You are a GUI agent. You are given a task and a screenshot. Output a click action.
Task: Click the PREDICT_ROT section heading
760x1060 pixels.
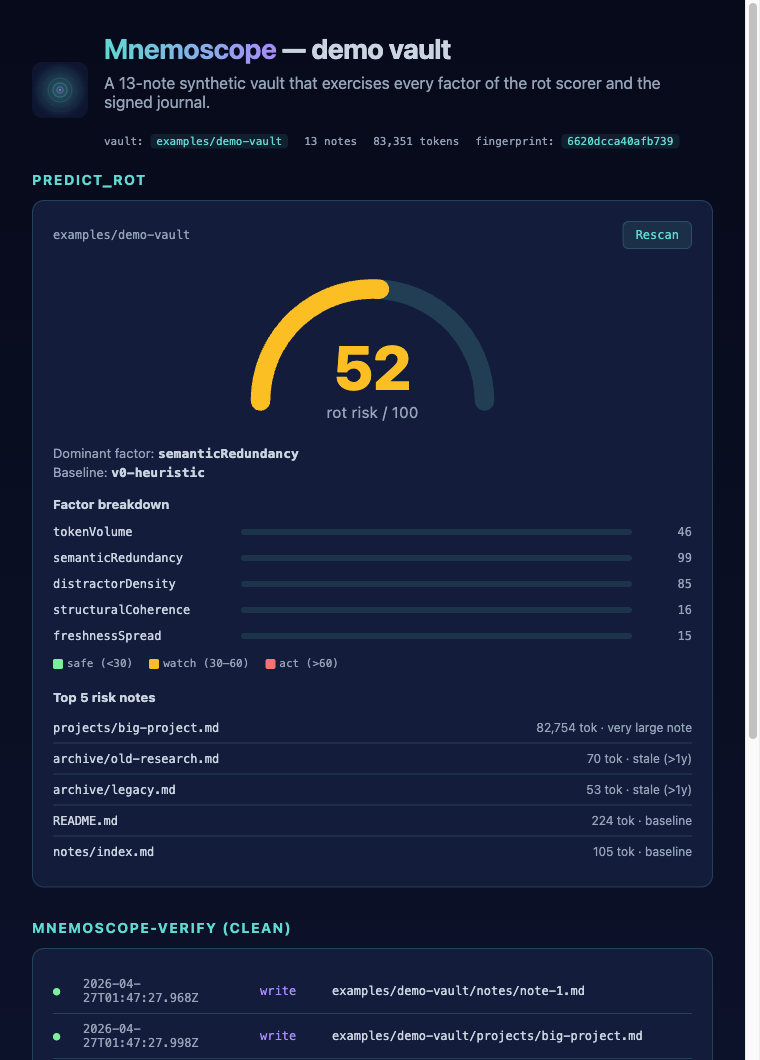(89, 180)
